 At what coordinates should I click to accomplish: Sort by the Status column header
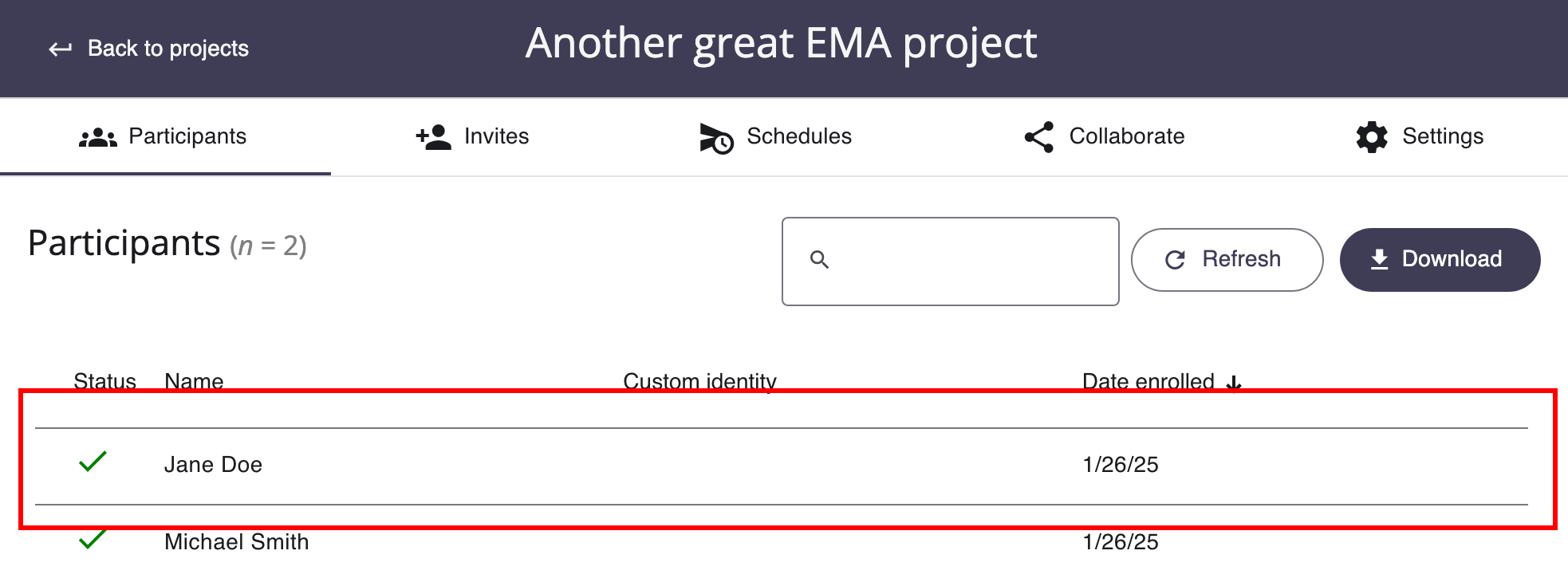point(104,381)
